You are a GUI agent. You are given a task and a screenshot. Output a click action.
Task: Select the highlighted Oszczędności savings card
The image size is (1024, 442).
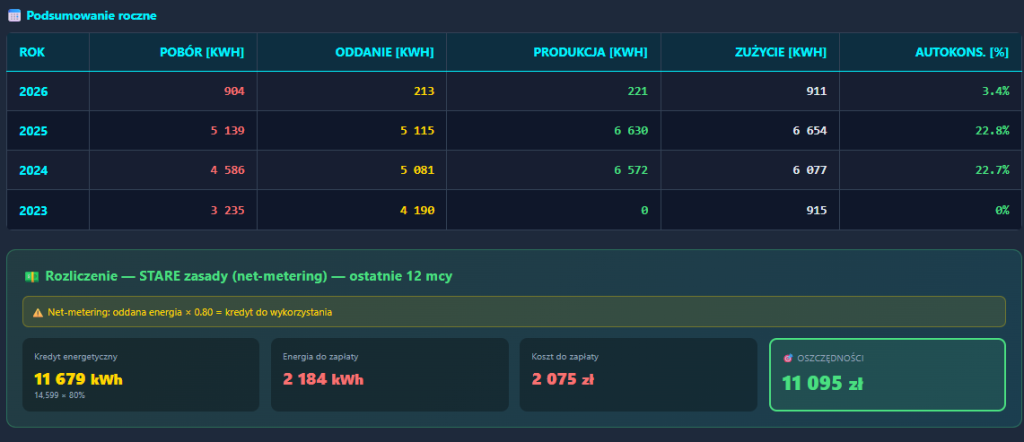tap(886, 375)
